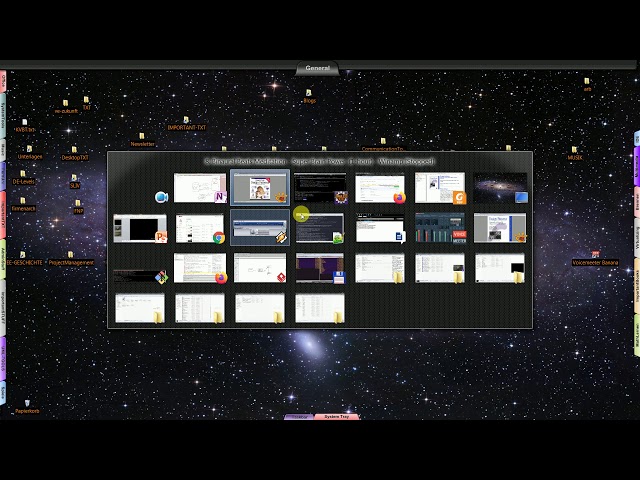The height and width of the screenshot is (480, 640).
Task: Open the DesktopTXT folder
Action: point(75,153)
